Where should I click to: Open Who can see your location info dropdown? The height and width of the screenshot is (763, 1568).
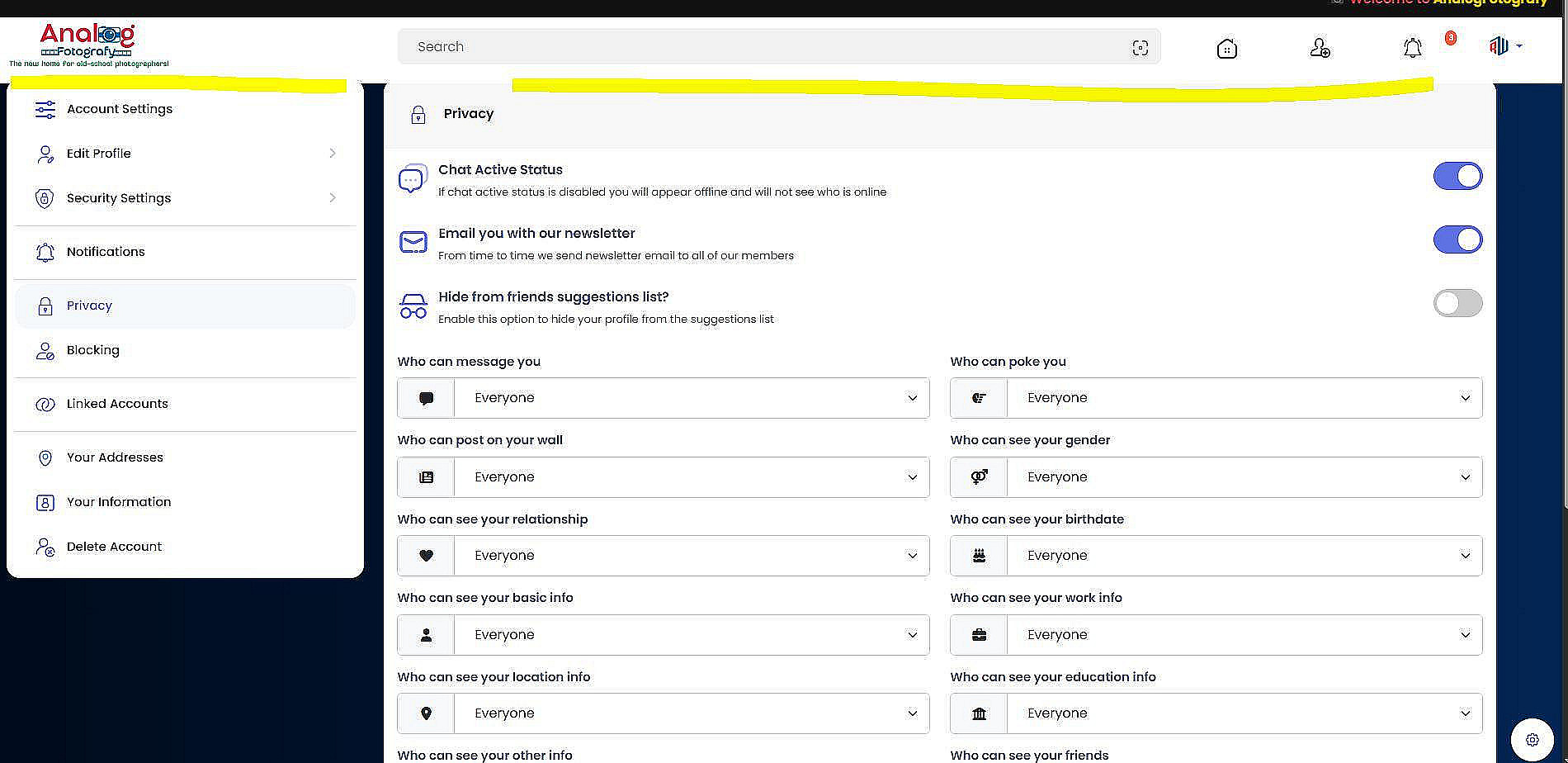coord(692,713)
